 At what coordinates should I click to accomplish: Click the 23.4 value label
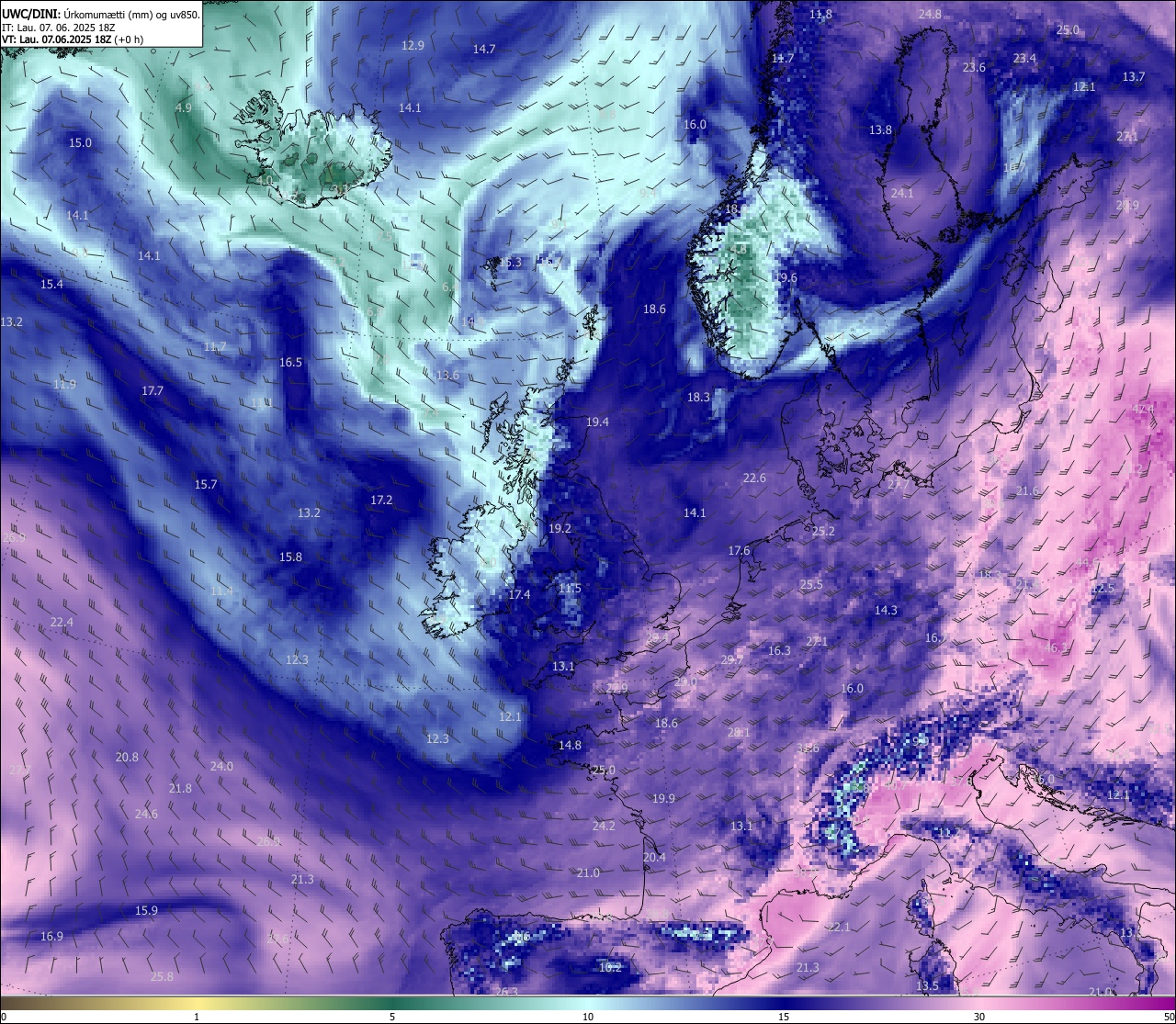(1024, 59)
